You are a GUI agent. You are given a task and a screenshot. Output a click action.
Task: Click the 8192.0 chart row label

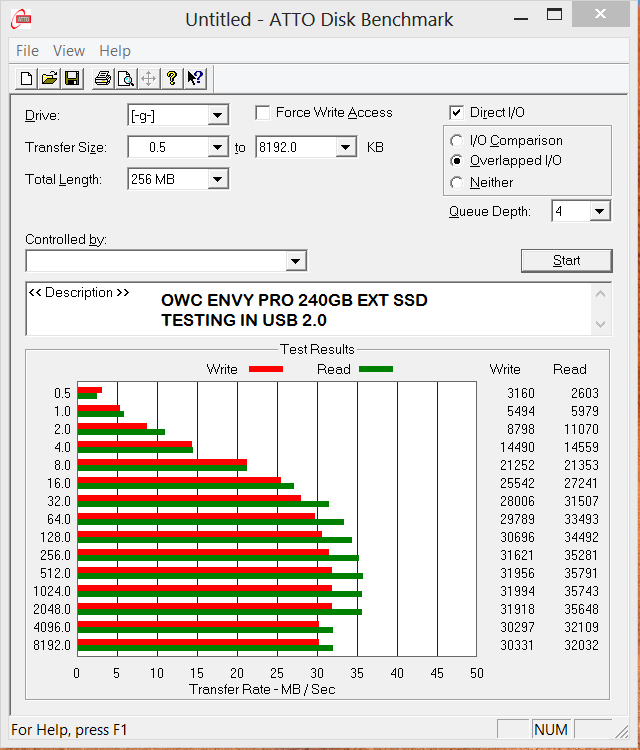pos(52,645)
